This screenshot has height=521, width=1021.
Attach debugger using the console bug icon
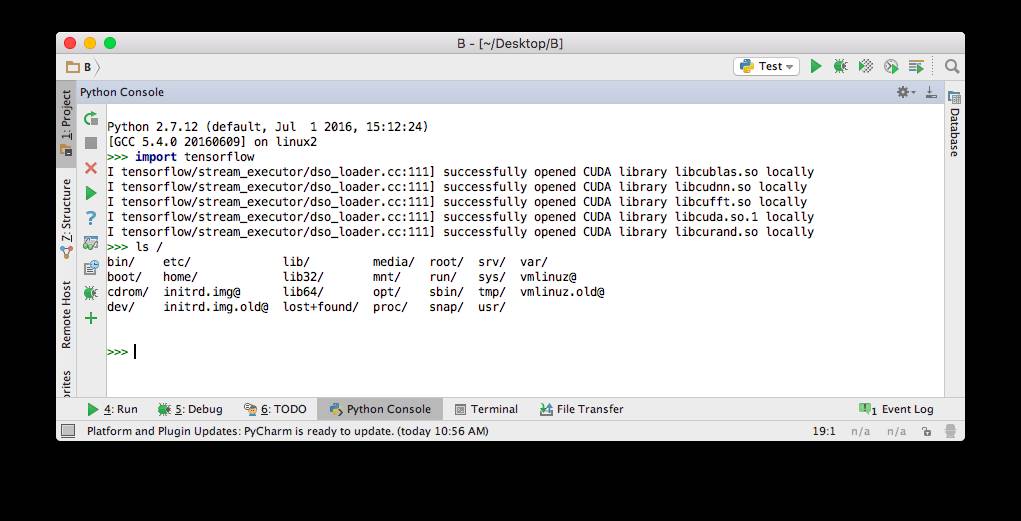click(x=91, y=293)
